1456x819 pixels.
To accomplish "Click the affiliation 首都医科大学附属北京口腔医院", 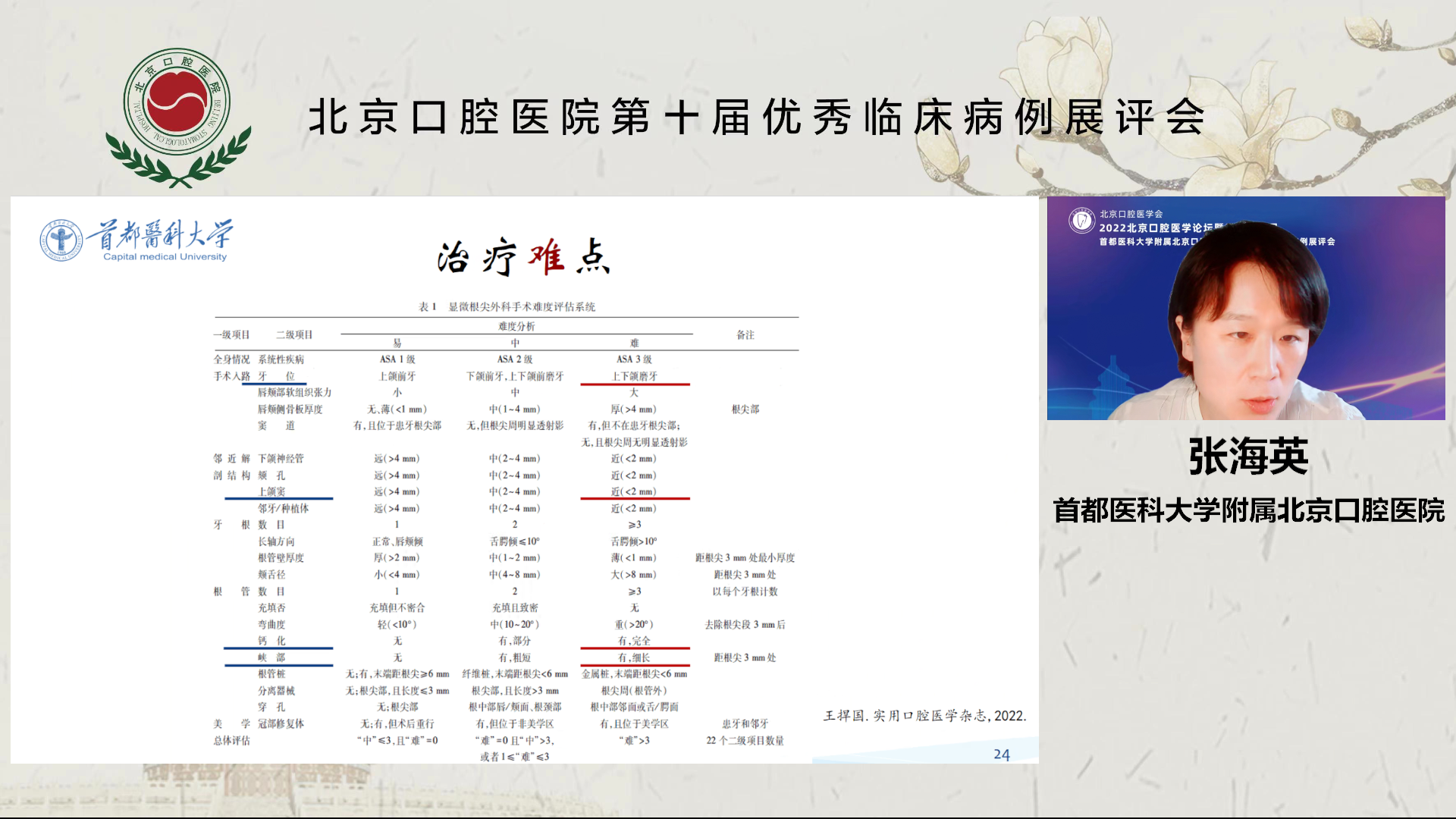I will 1248,510.
